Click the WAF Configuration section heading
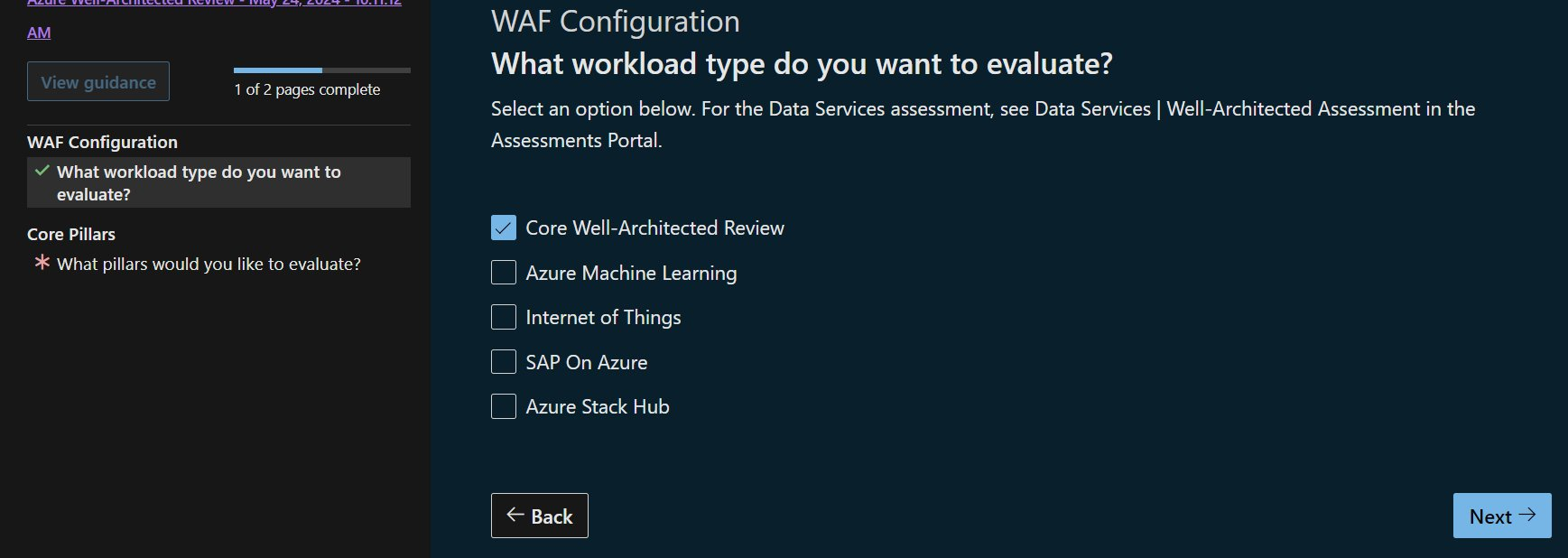Screen dimensions: 1568x558 (x=102, y=142)
